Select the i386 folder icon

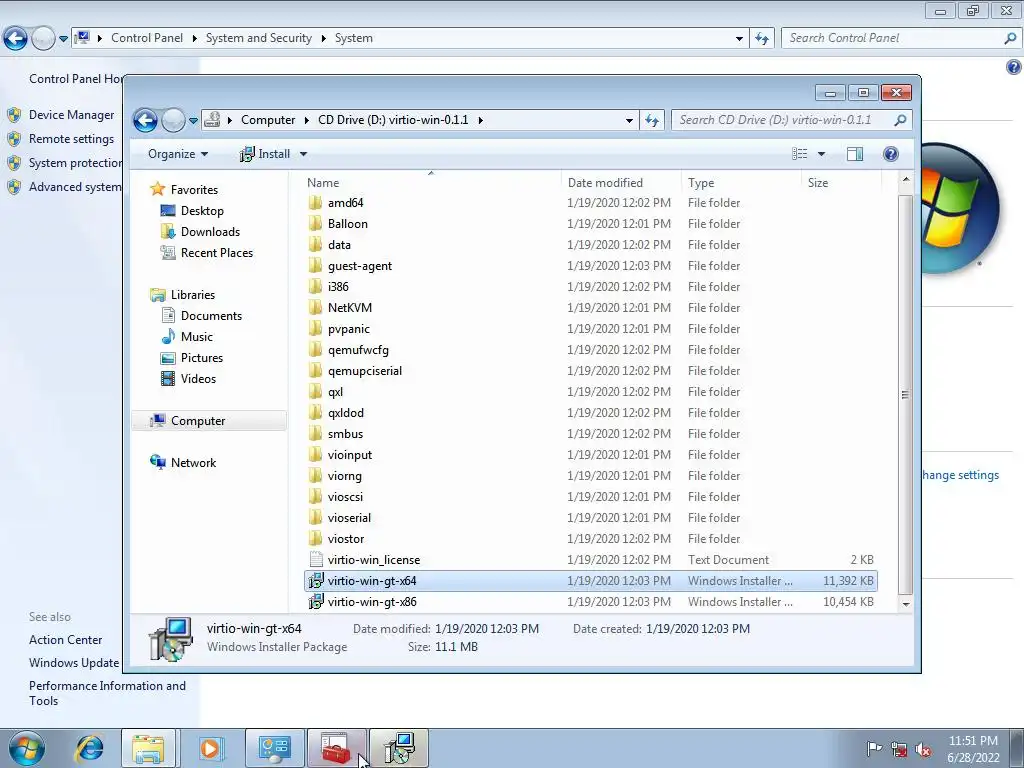[315, 287]
